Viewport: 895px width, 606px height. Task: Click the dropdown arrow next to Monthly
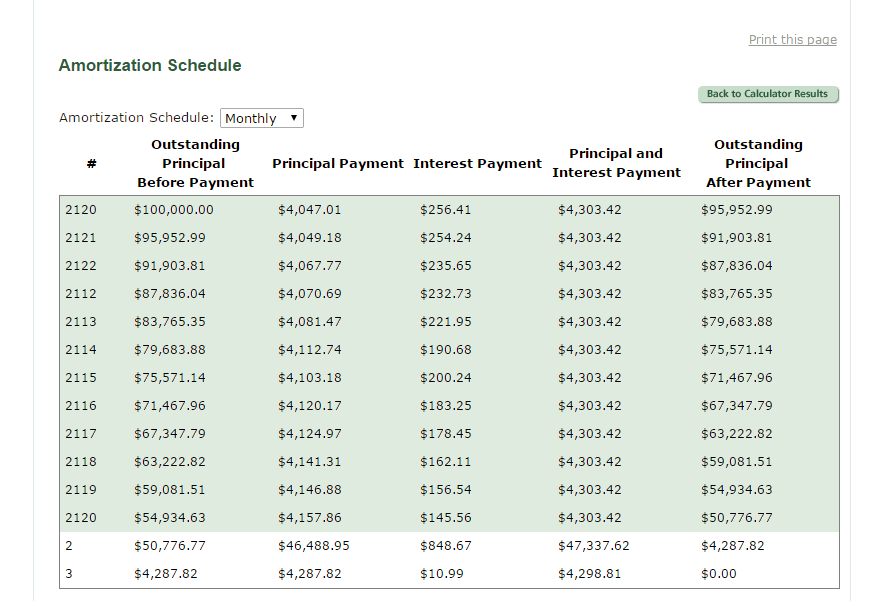(293, 118)
